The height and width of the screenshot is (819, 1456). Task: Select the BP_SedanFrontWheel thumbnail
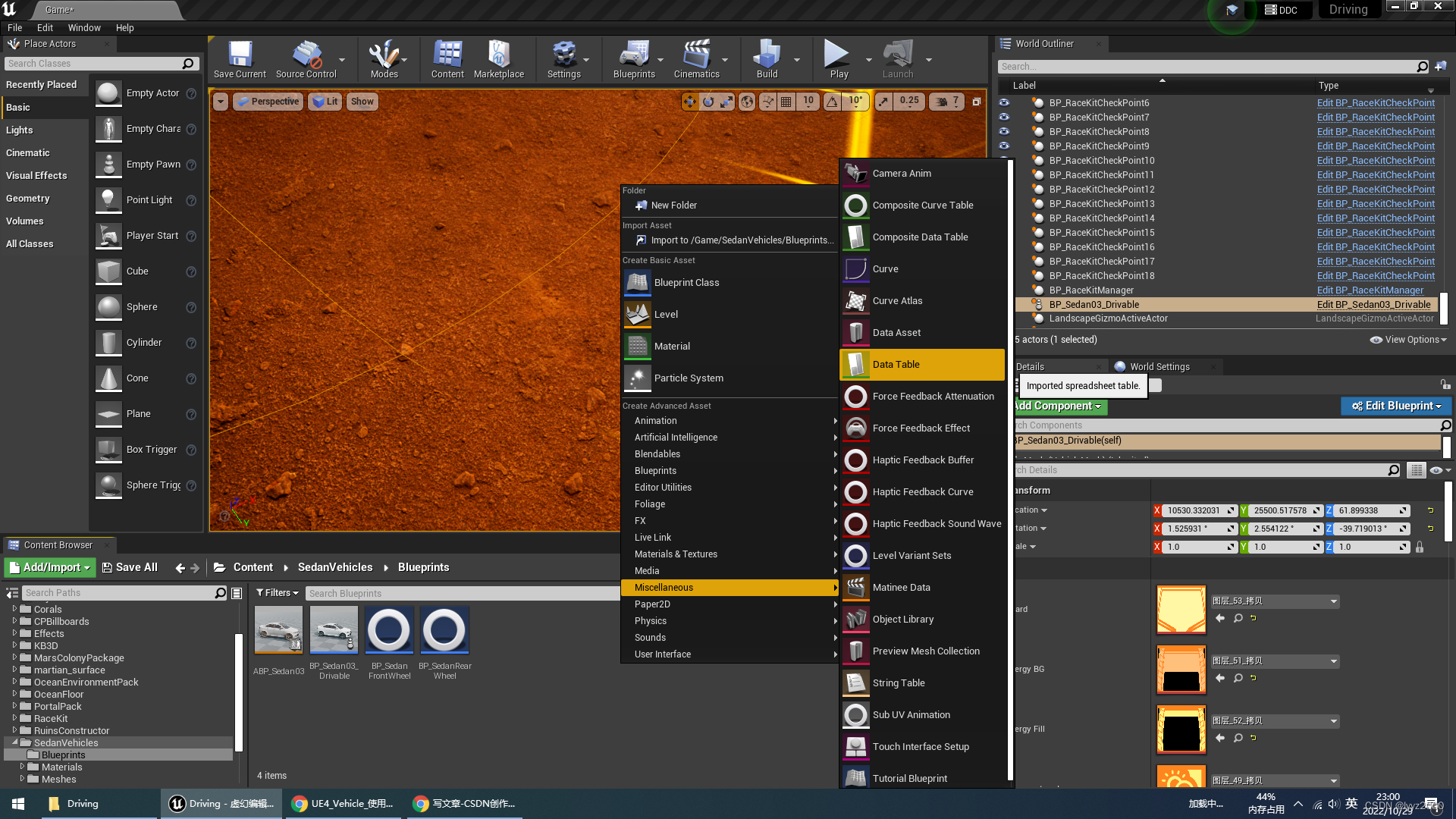click(x=389, y=631)
